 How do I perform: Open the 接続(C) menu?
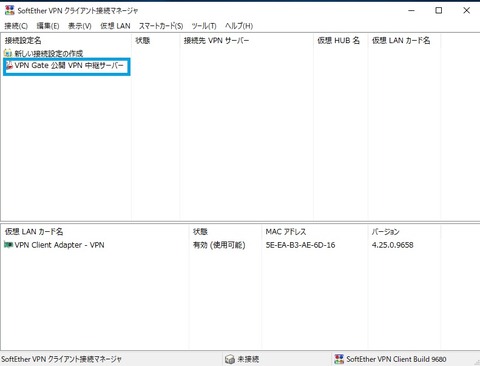[x=16, y=26]
